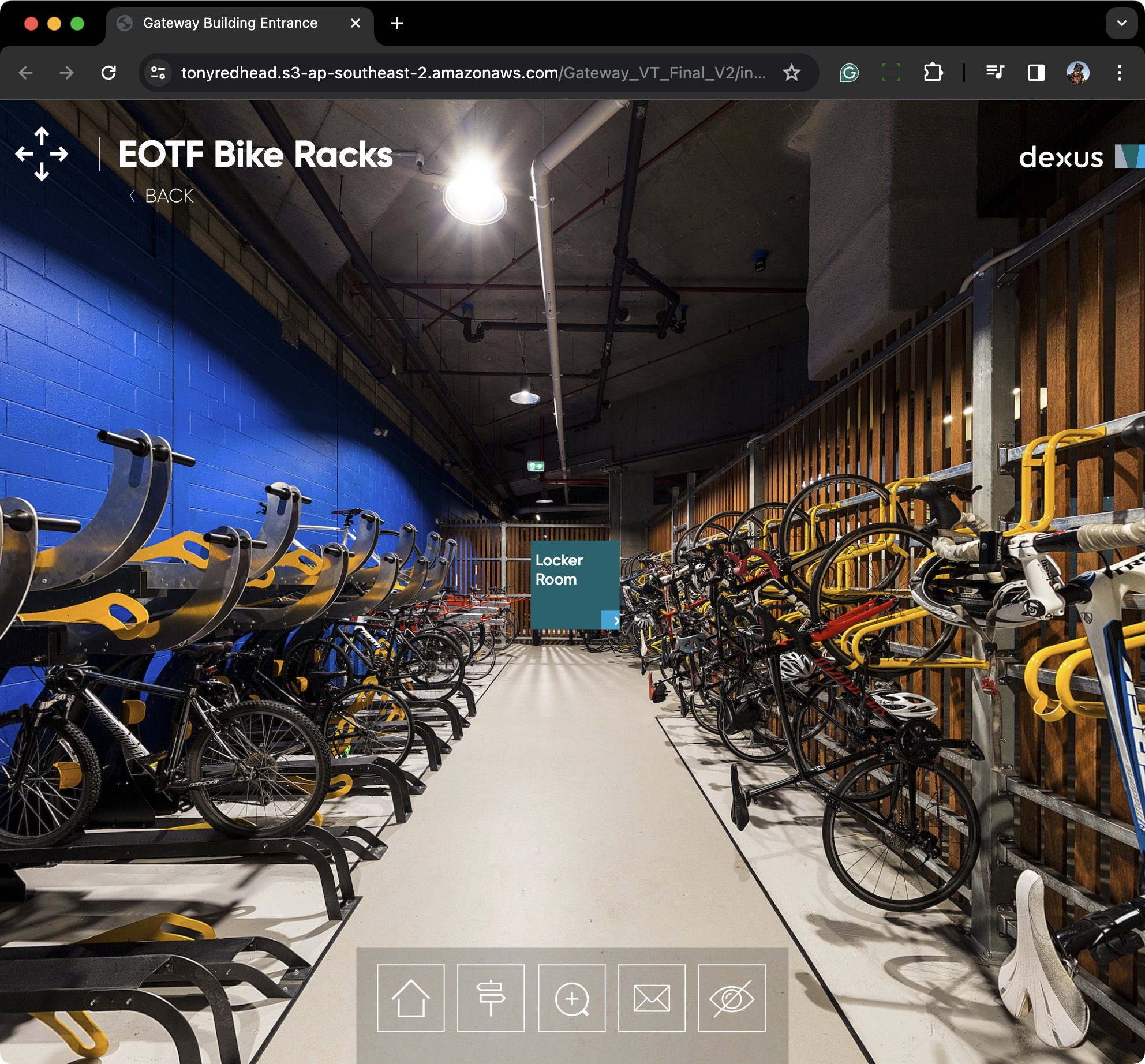This screenshot has height=1064, width=1145.
Task: Click the Home icon in bottom toolbar
Action: pos(411,998)
